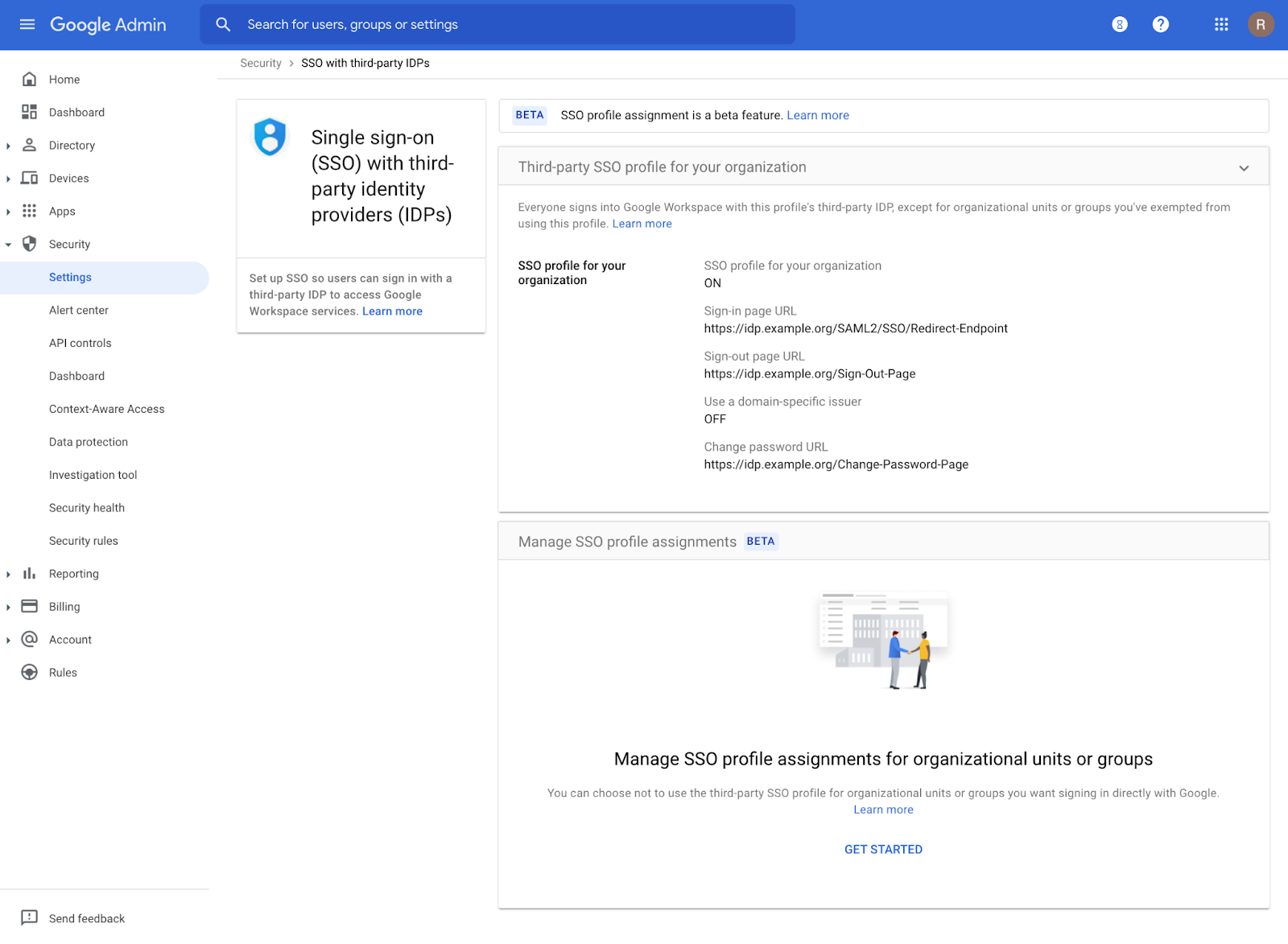This screenshot has height=944, width=1288.
Task: Click Security breadcrumb link
Action: tap(261, 63)
